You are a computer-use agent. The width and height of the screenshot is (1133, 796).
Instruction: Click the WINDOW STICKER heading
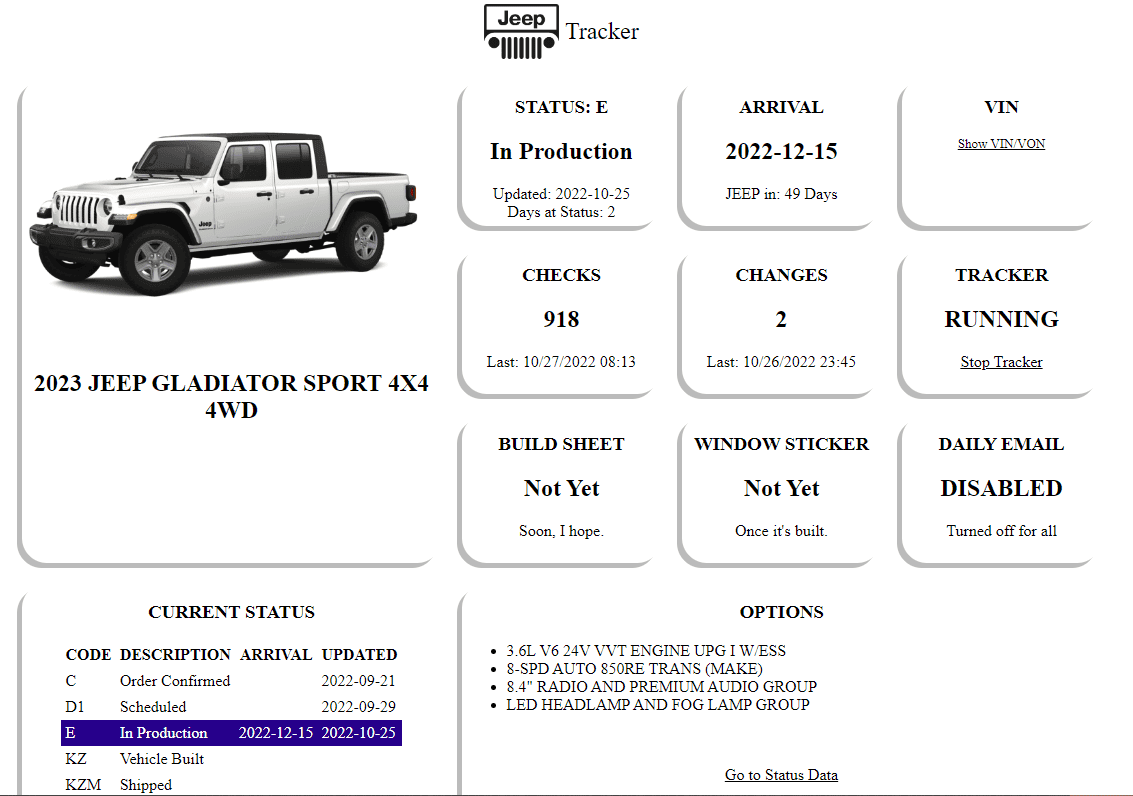coord(781,444)
